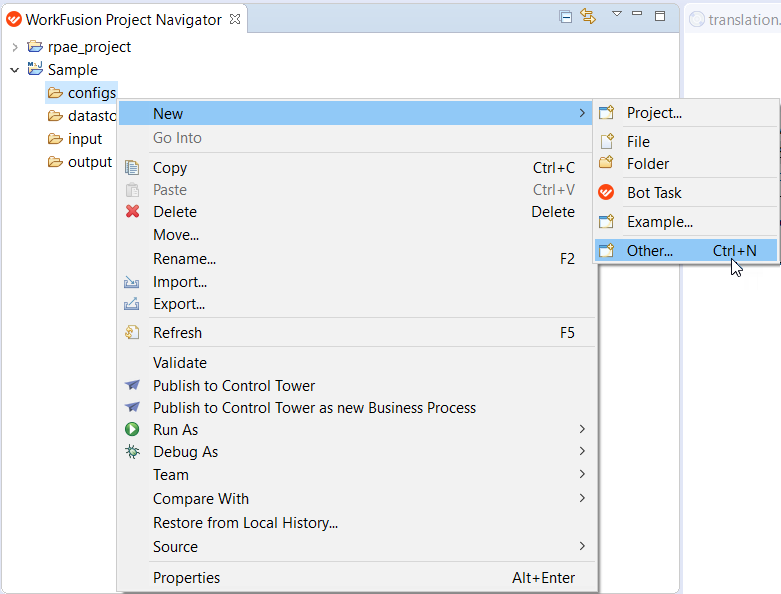Screen dimensions: 781x594
Task: Collapse the Sample project node
Action: [x=15, y=70]
